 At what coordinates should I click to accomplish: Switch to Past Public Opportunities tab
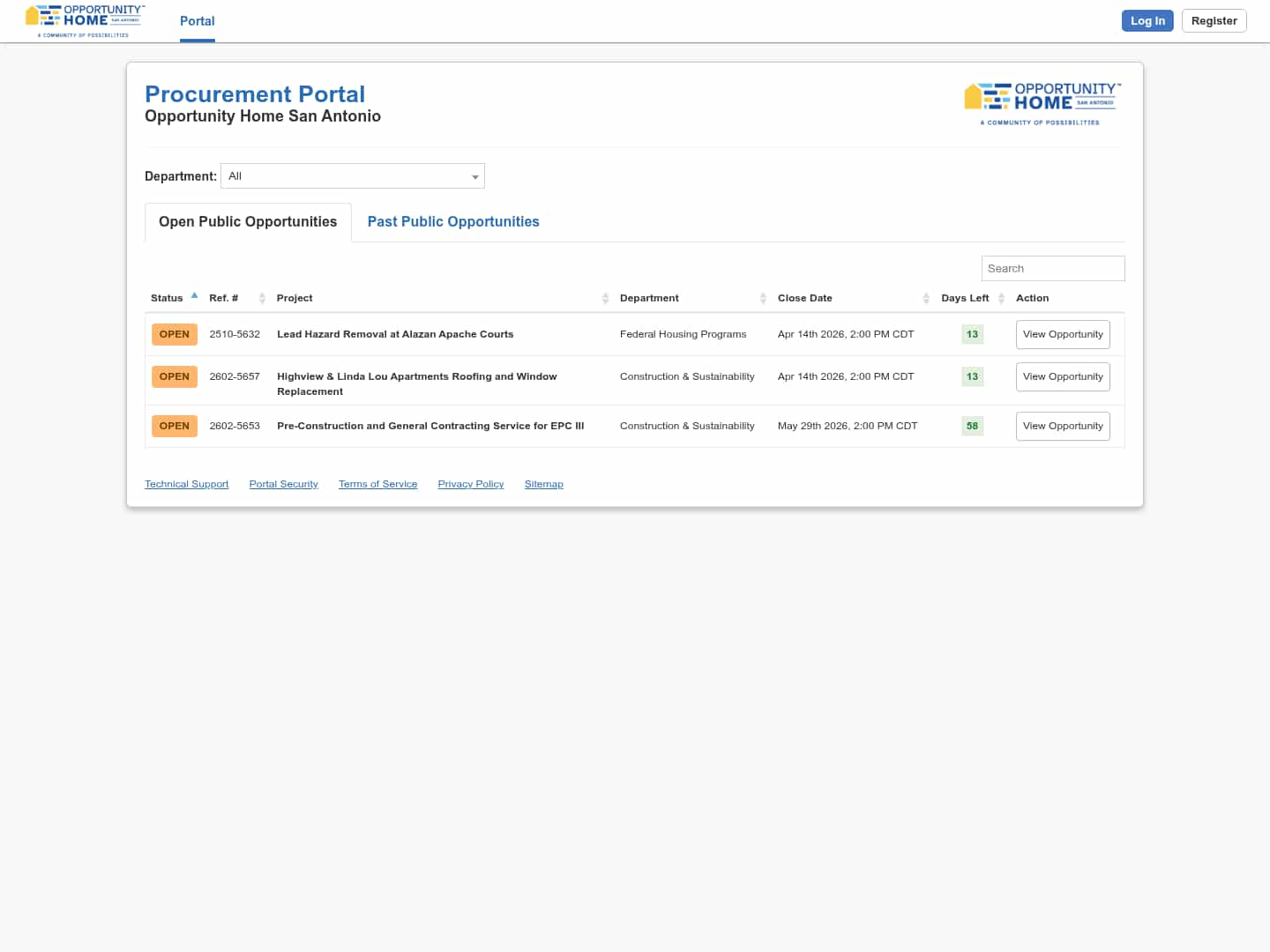(452, 222)
